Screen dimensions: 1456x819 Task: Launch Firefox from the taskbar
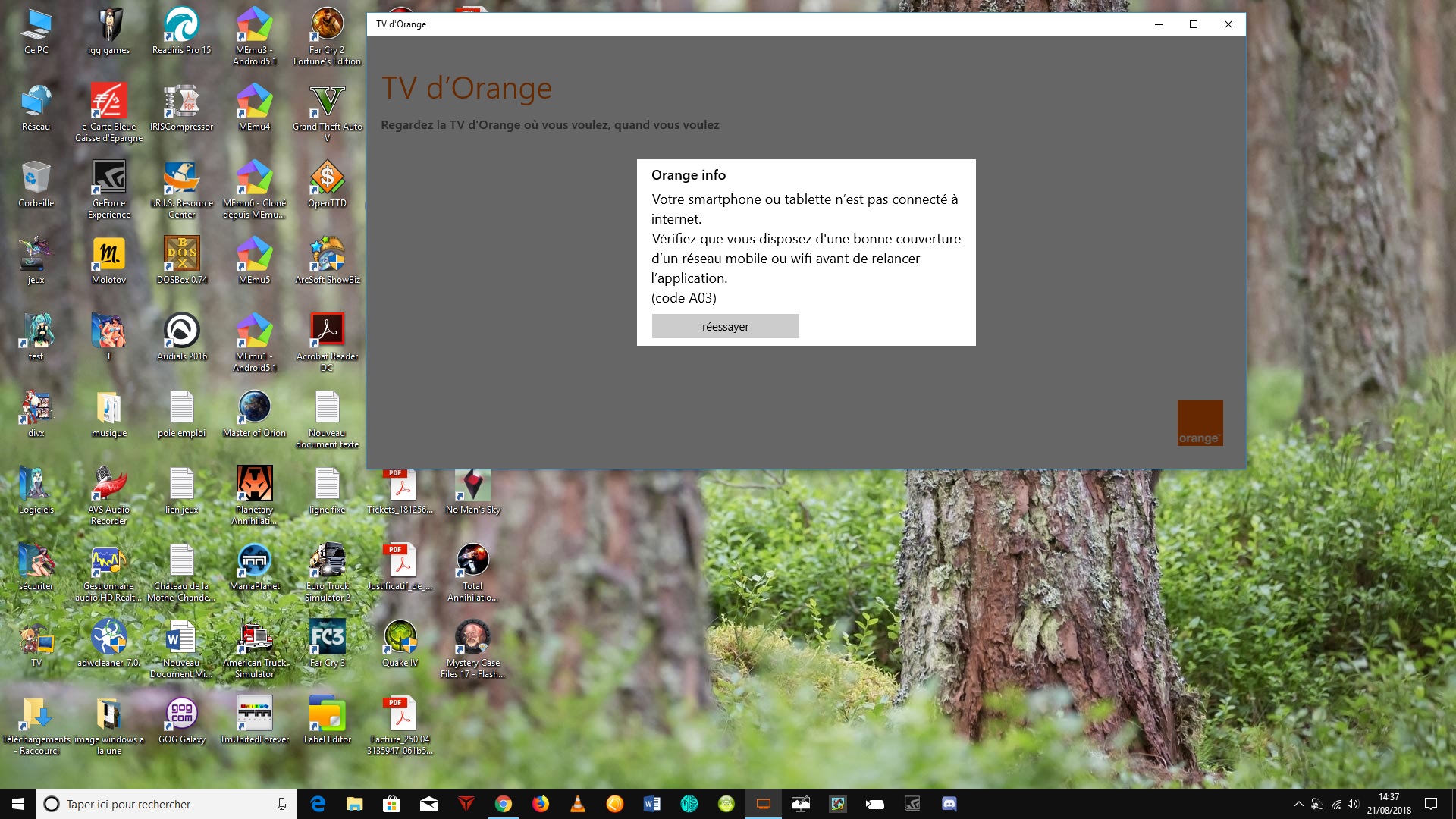tap(541, 804)
